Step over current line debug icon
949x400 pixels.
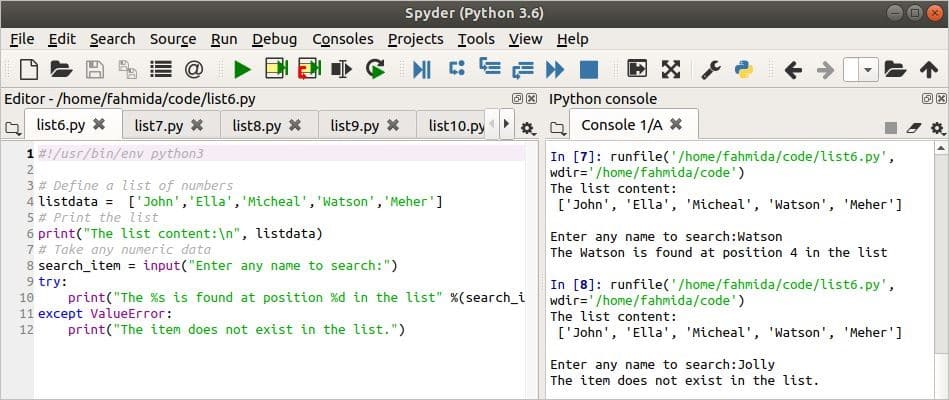tap(457, 68)
